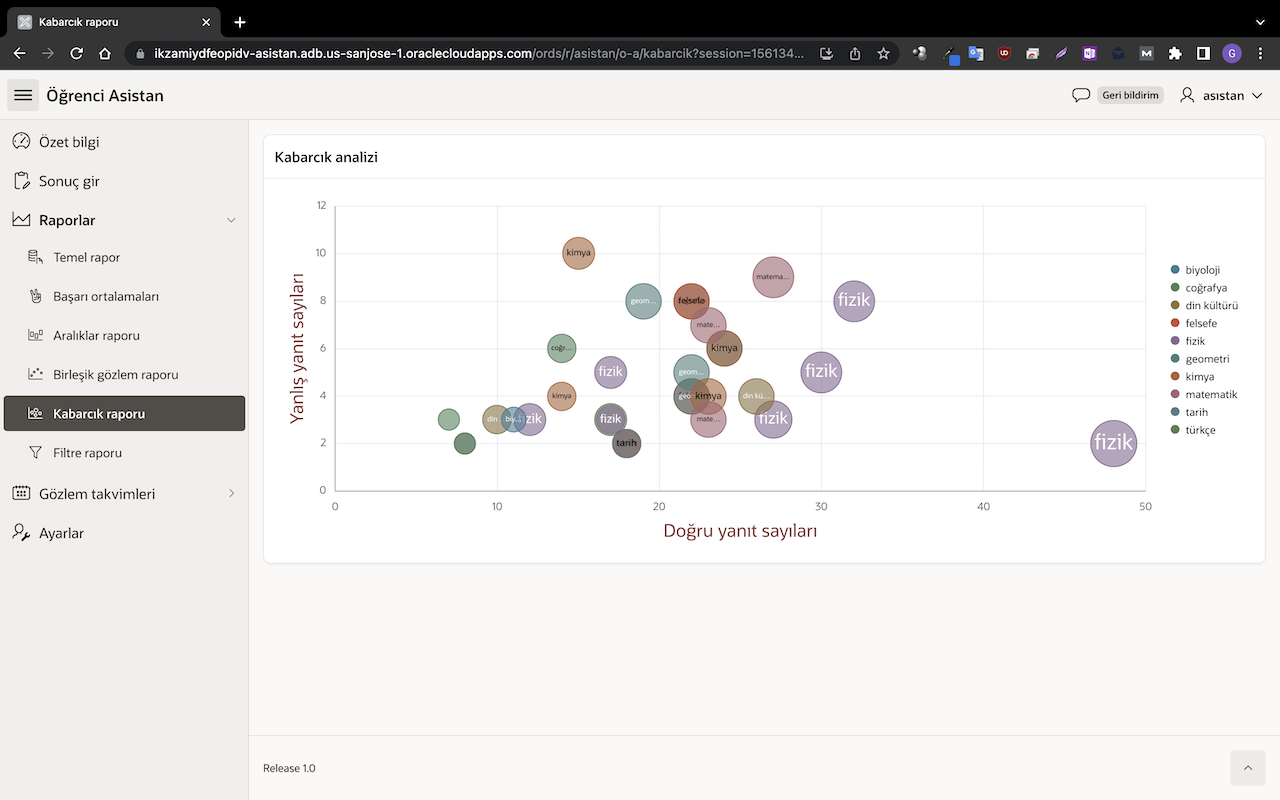
Task: Click the Özet bilgi gauge icon
Action: (21, 142)
